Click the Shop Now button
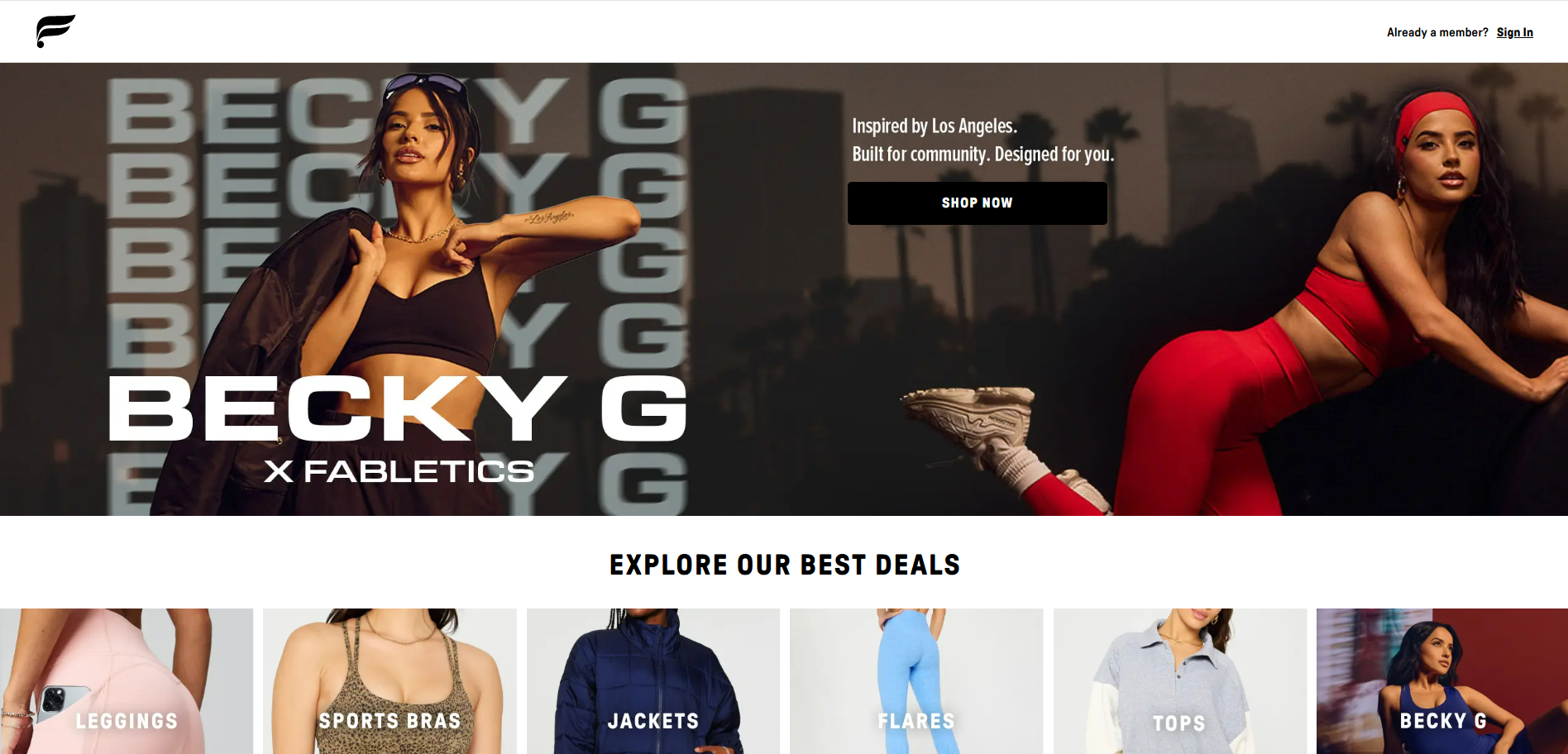The height and width of the screenshot is (754, 1568). coord(977,203)
